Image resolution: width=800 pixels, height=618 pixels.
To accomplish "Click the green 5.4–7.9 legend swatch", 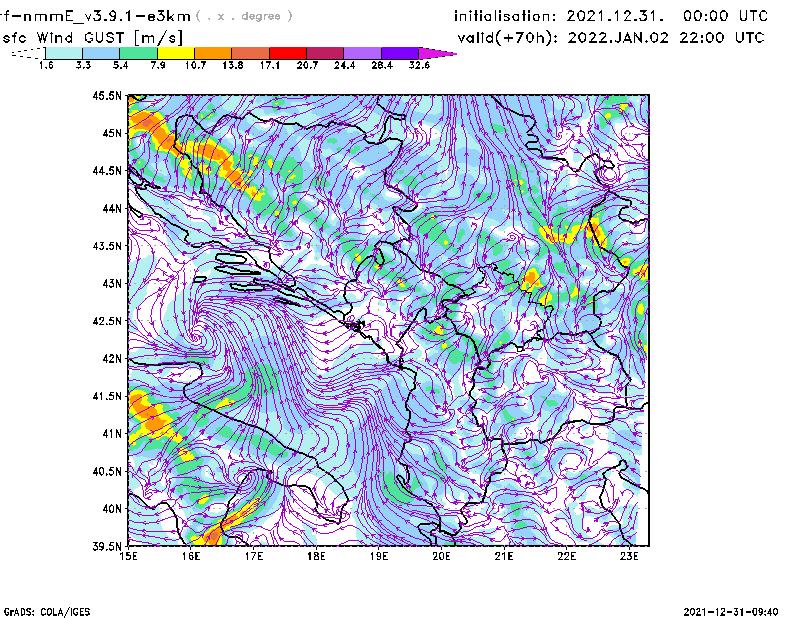I will point(138,53).
